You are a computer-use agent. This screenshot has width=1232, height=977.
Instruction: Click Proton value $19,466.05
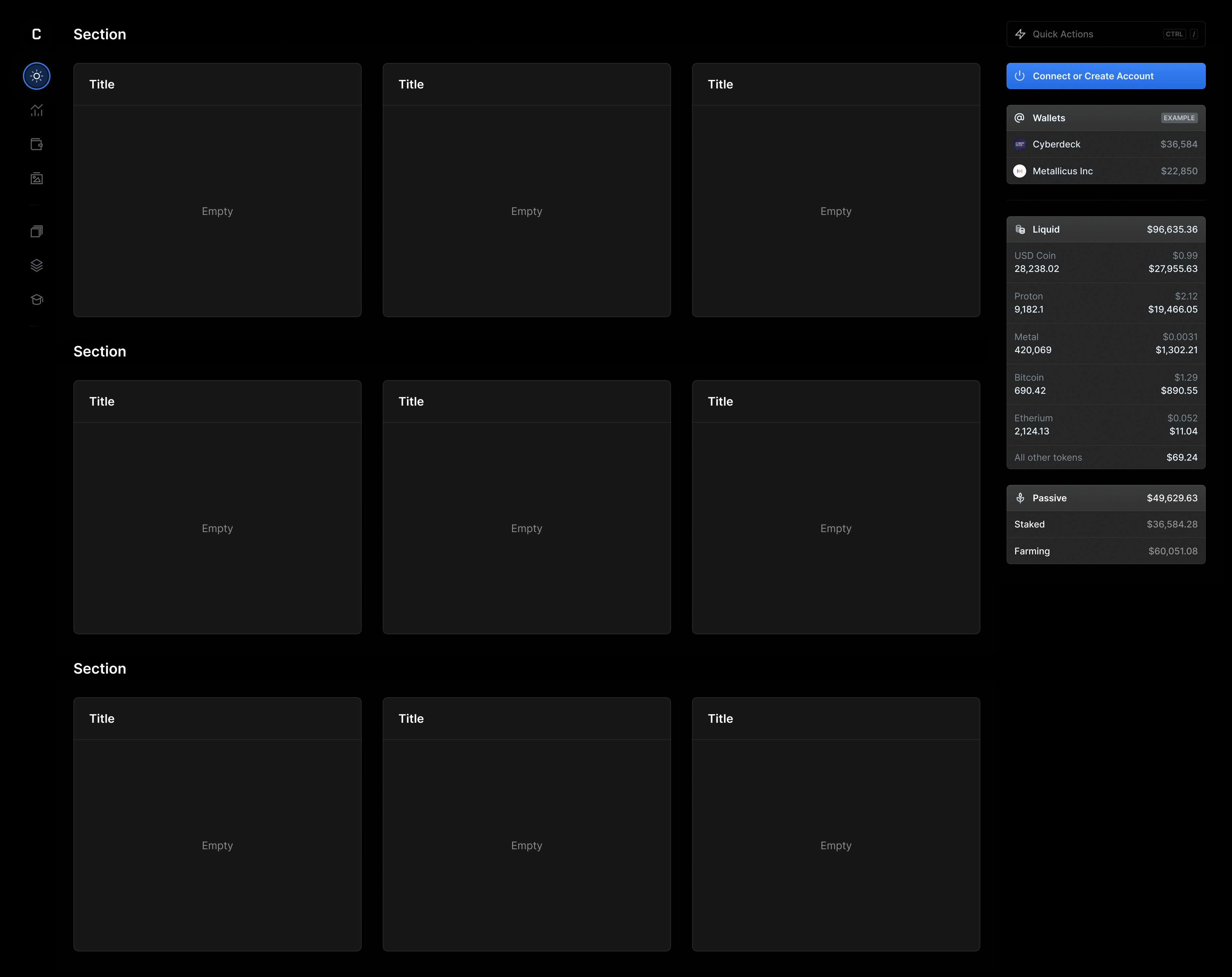tap(1173, 310)
